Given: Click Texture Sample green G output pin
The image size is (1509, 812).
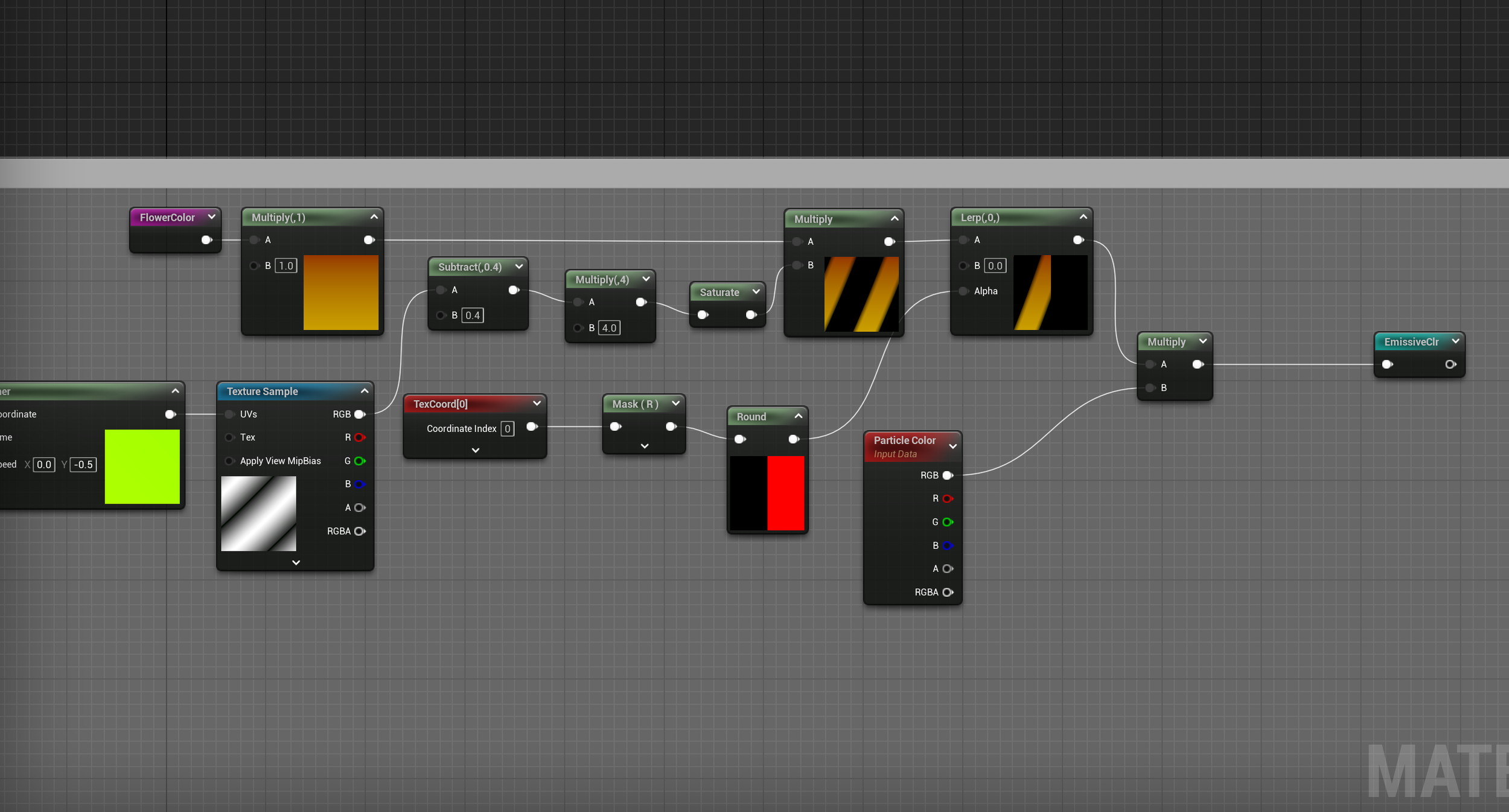Looking at the screenshot, I should pos(360,461).
